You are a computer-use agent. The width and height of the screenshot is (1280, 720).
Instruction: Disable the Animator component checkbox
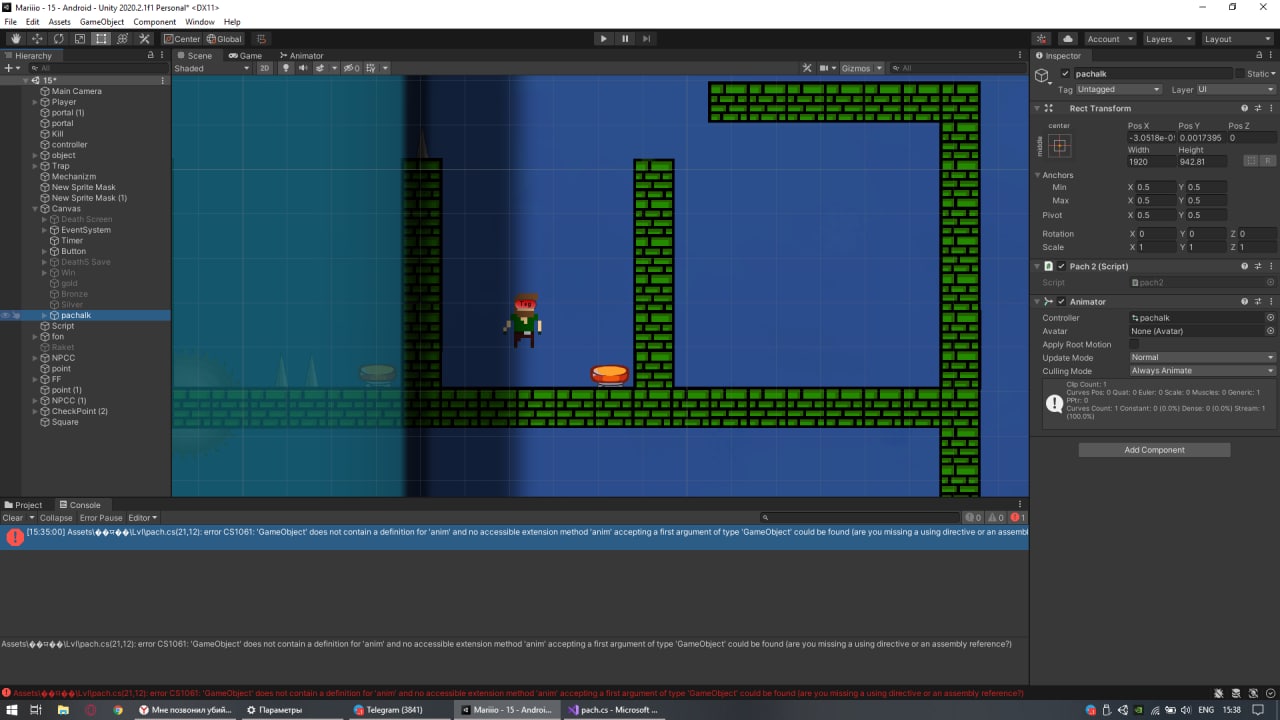tap(1062, 301)
